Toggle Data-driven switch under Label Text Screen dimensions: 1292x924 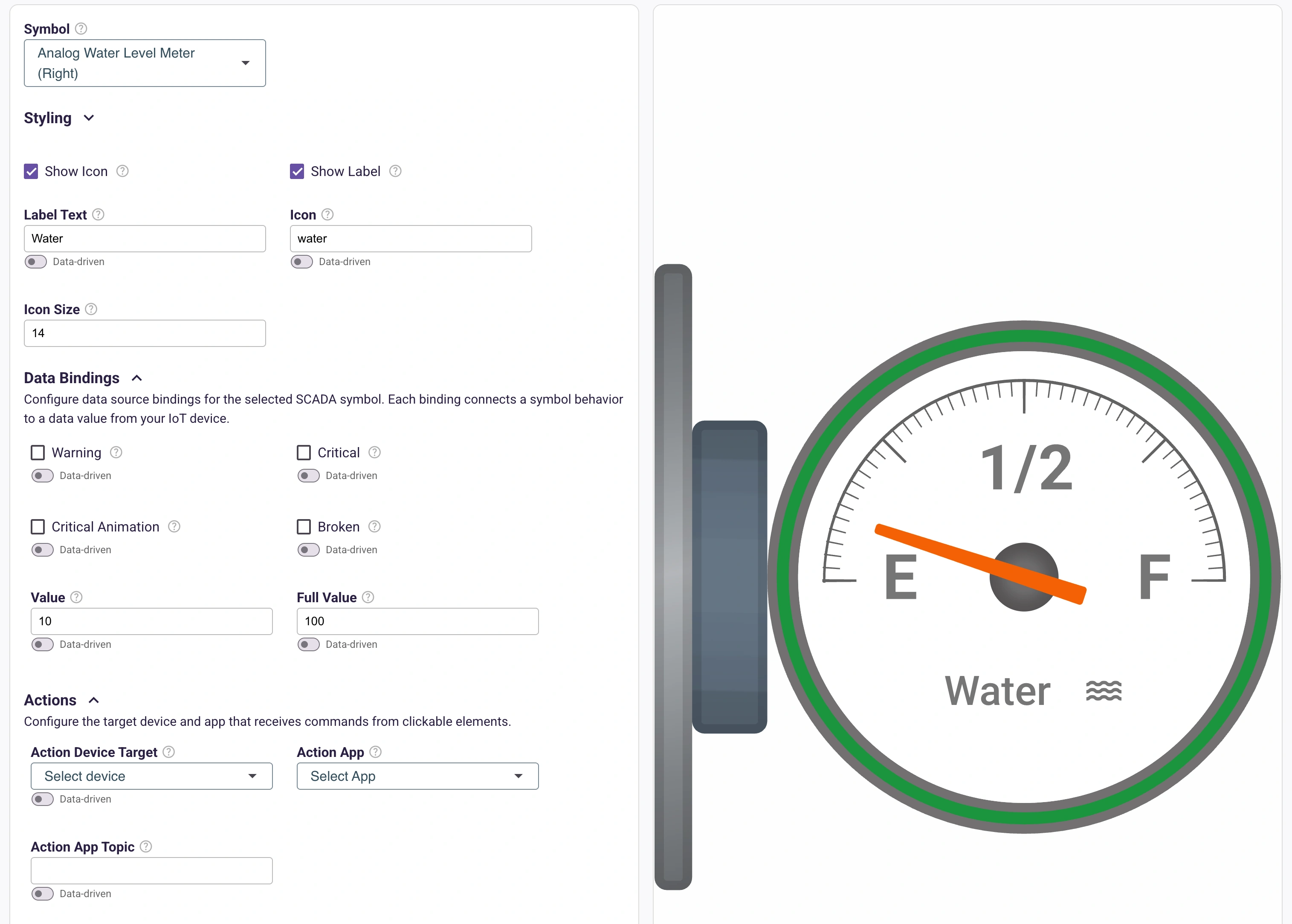pyautogui.click(x=36, y=262)
